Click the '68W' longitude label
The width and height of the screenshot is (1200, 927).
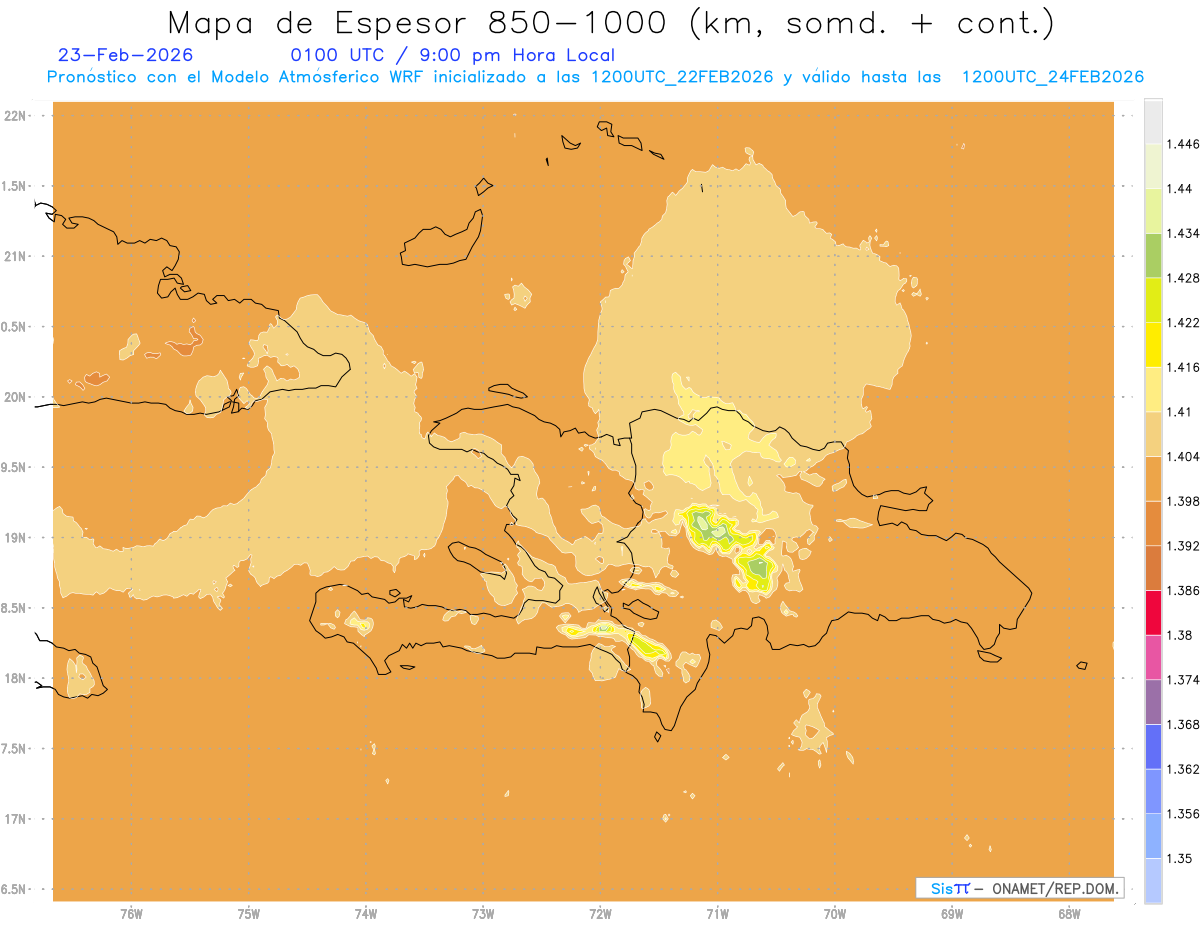(1069, 914)
